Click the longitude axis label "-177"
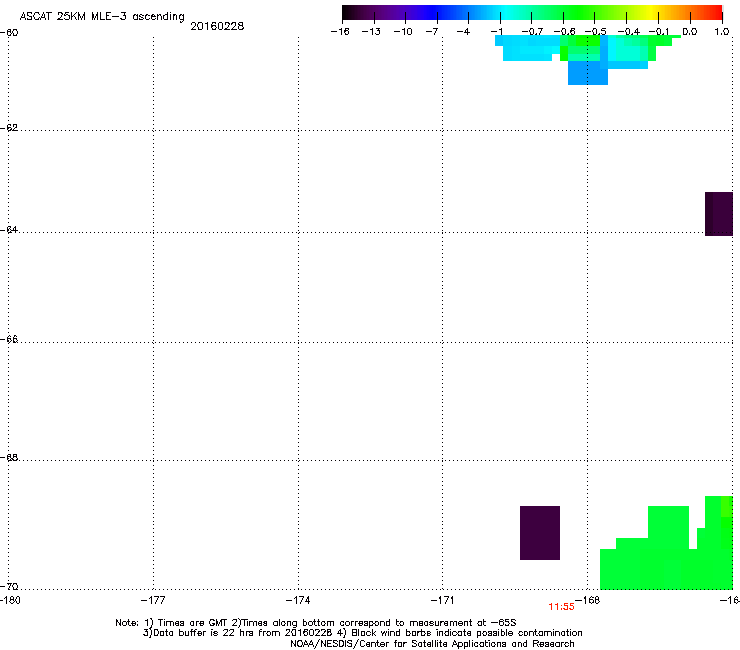 (153, 600)
